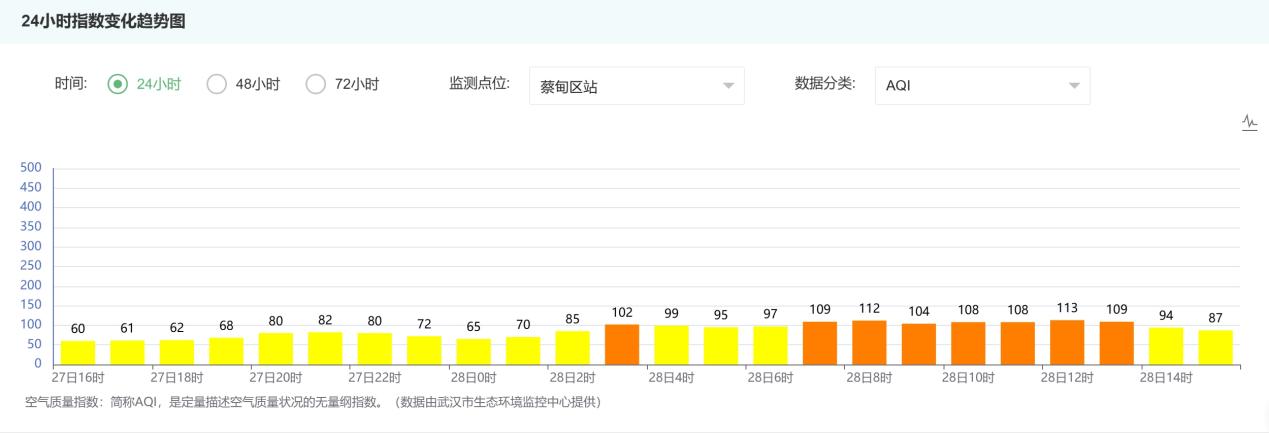Click the yellow bar with value 65

[474, 352]
